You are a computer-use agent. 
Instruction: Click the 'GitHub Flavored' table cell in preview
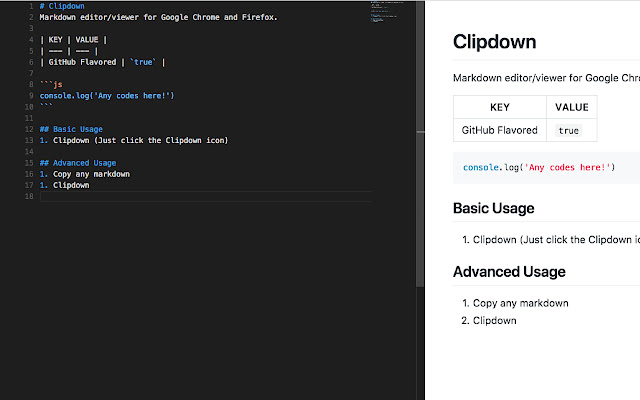click(x=500, y=130)
